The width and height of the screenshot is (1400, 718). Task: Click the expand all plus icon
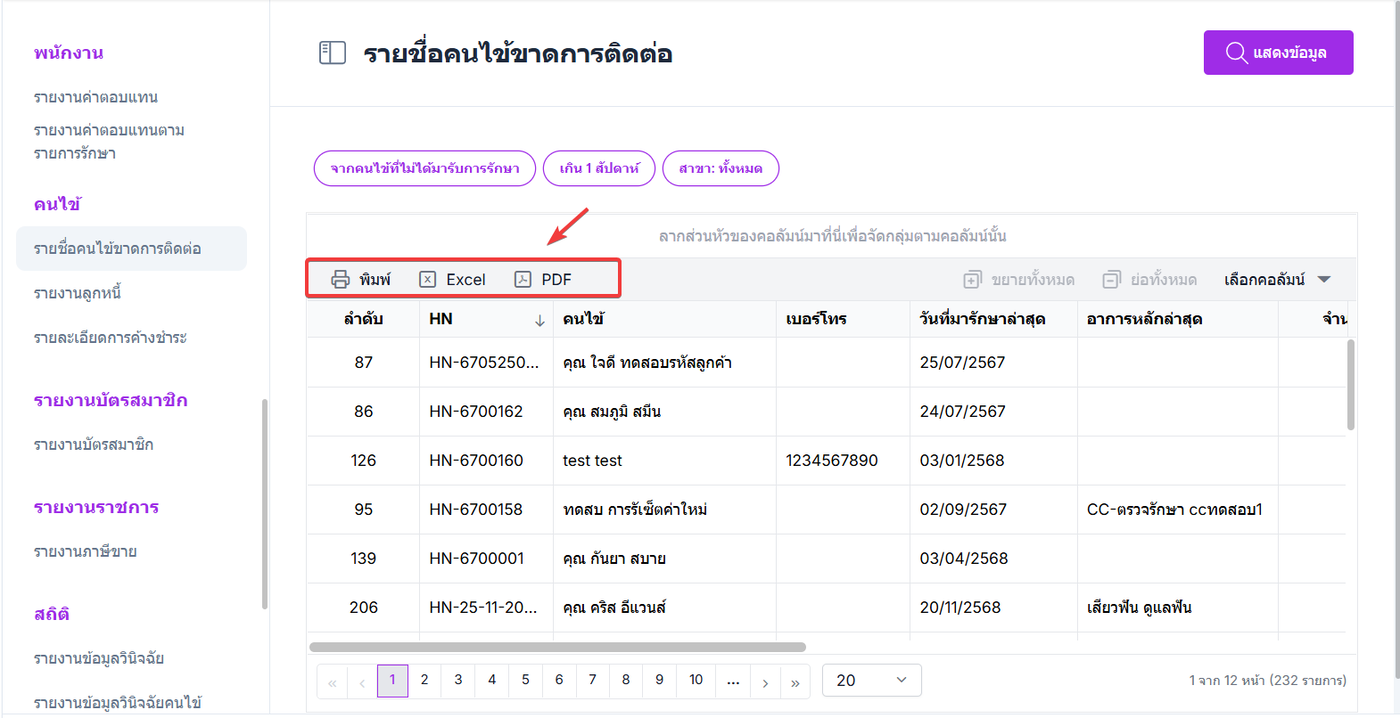(972, 280)
